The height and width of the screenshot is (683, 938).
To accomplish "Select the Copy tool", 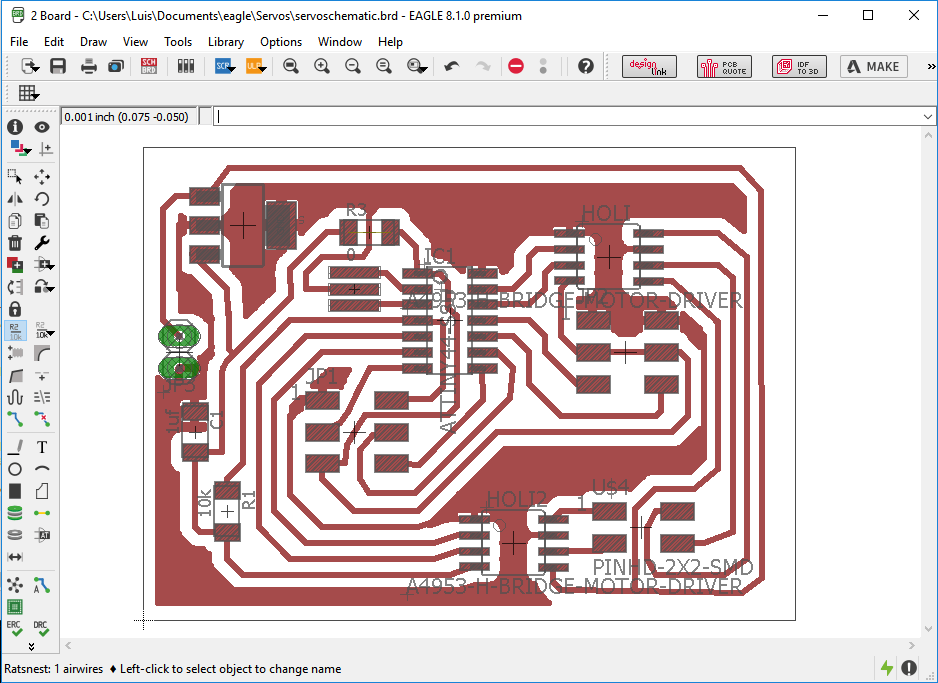I will [15, 221].
